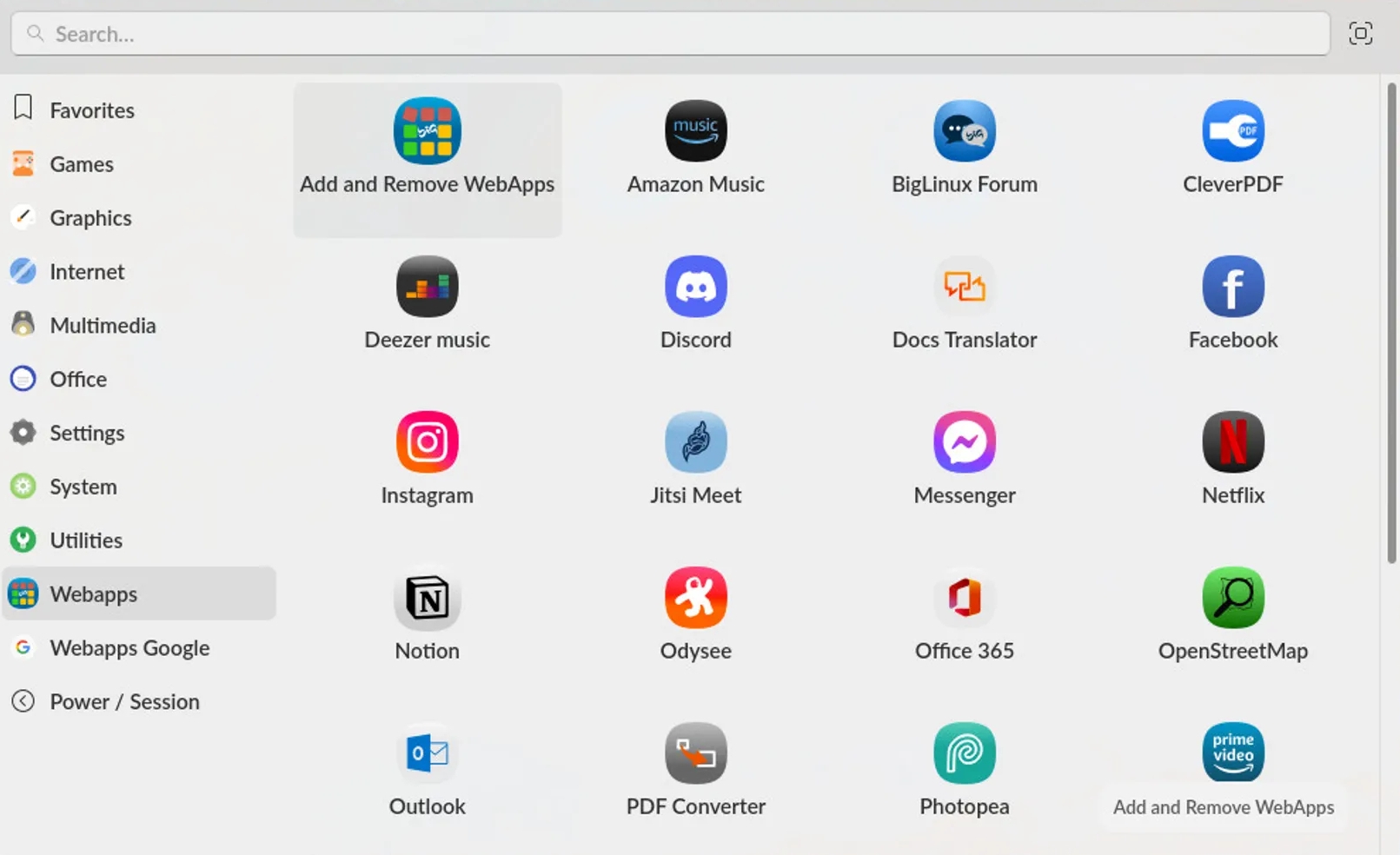The height and width of the screenshot is (855, 1400).
Task: Launch Amazon Music
Action: tap(695, 148)
